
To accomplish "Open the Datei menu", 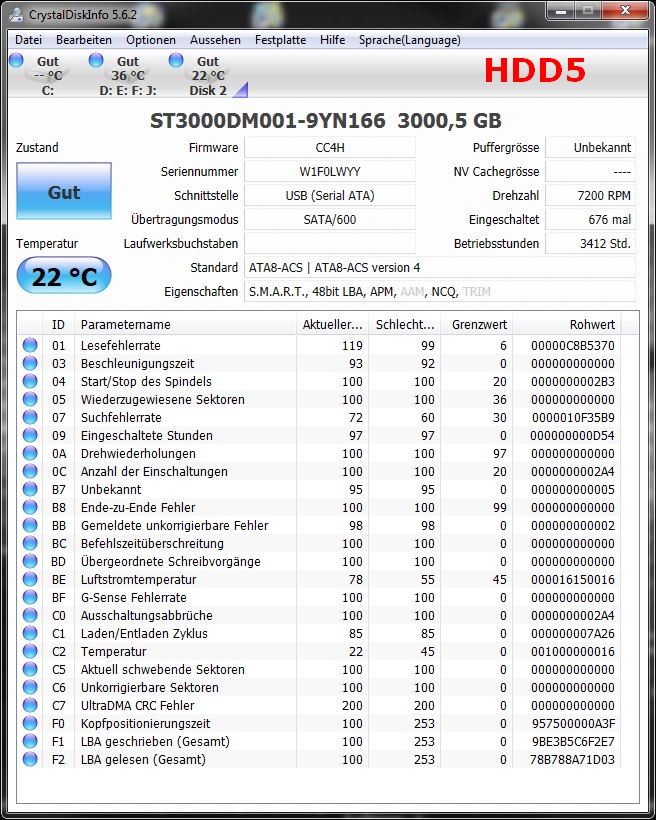I will 28,40.
